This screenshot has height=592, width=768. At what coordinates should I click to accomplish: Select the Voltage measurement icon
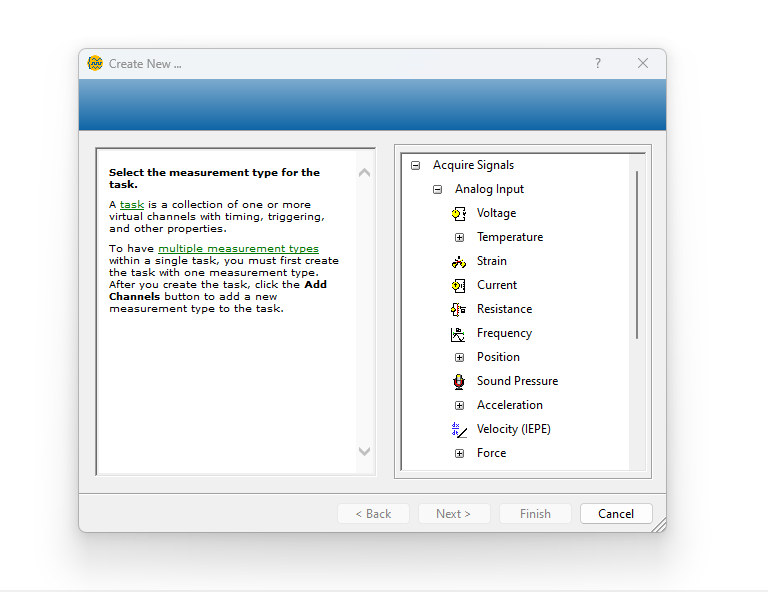tap(458, 213)
